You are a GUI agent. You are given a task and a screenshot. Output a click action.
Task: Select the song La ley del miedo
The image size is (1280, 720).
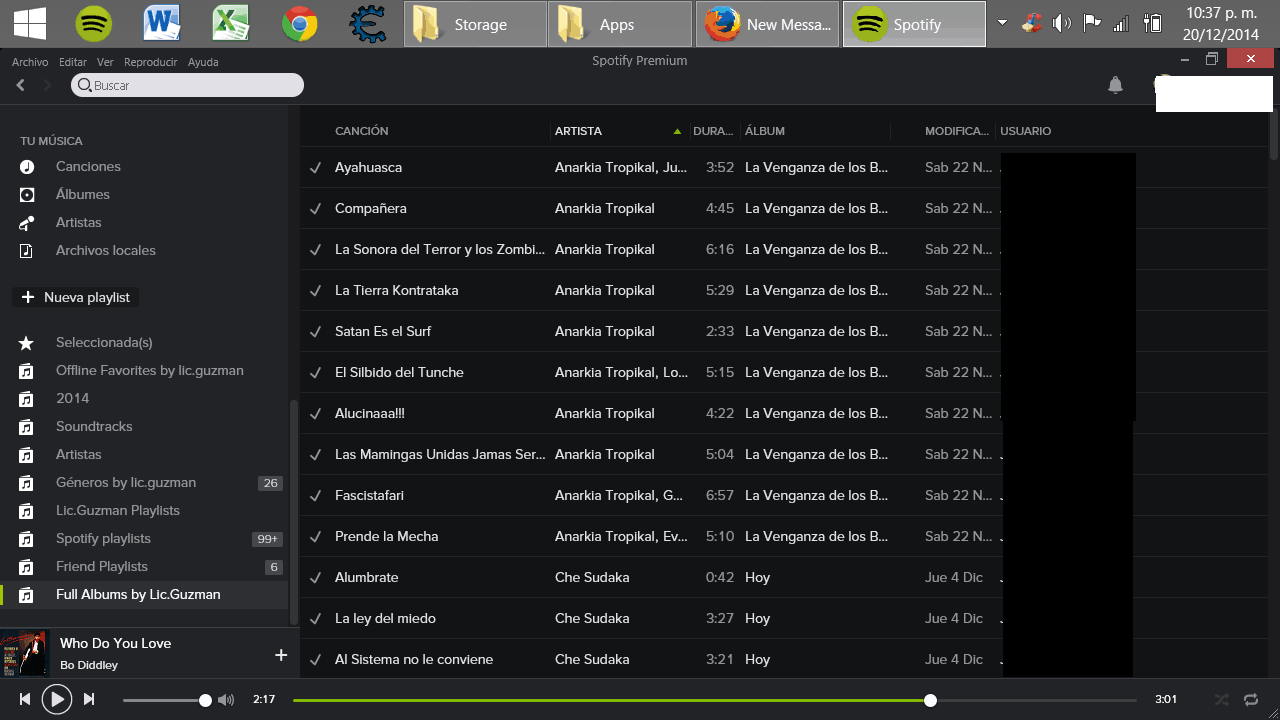click(385, 618)
